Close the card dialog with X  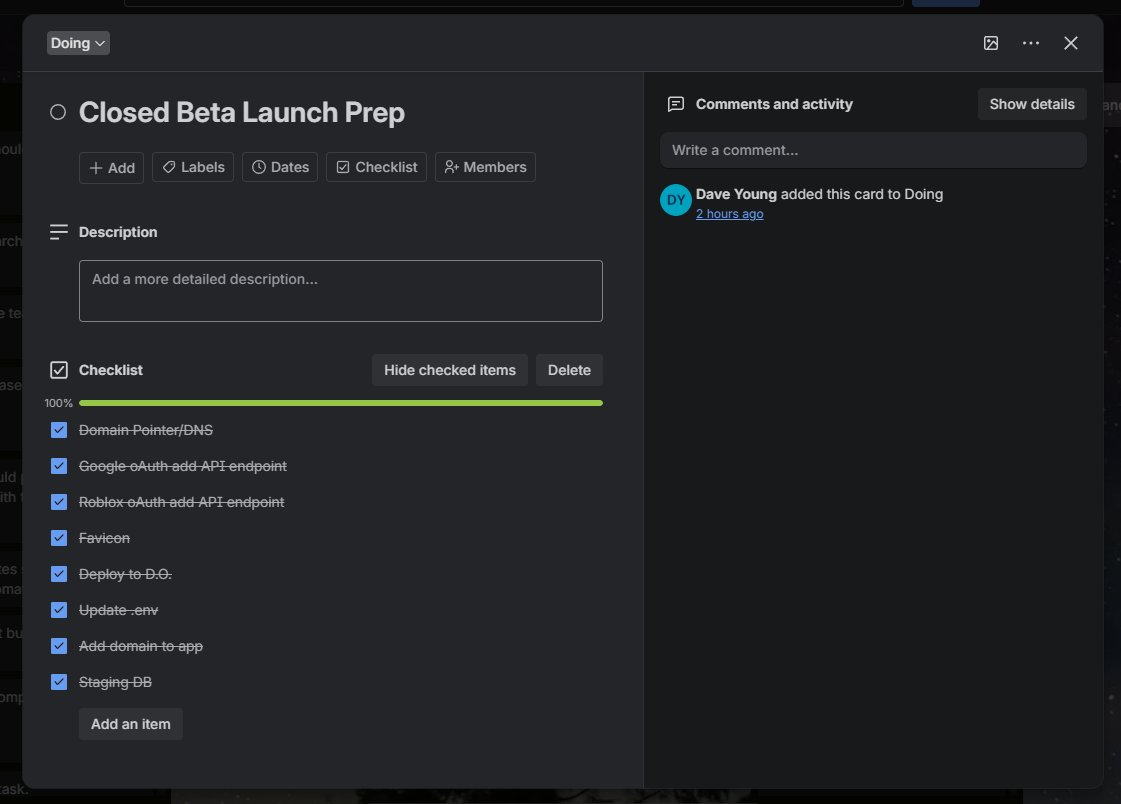click(1070, 43)
